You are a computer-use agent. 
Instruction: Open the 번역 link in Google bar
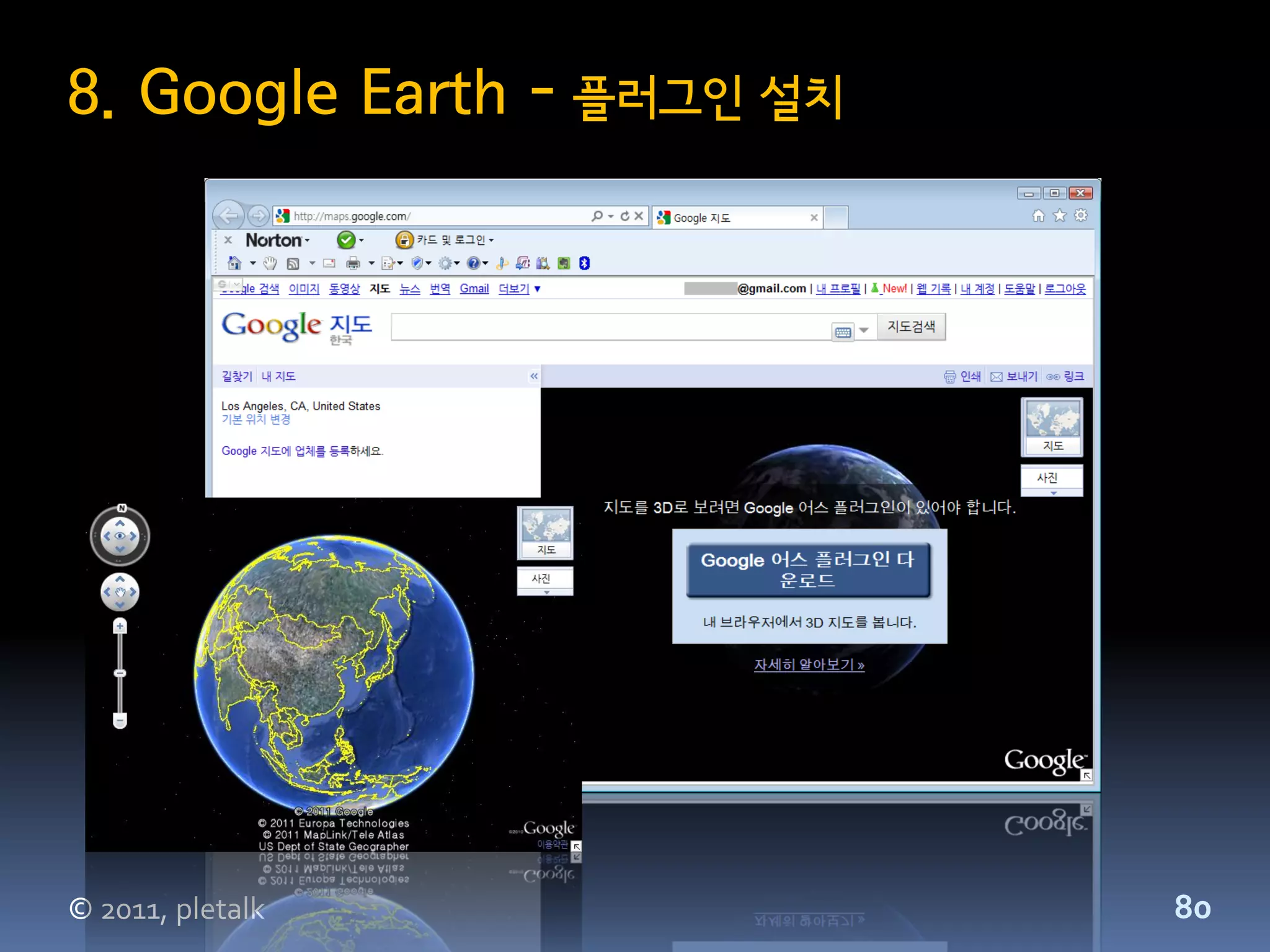pyautogui.click(x=440, y=289)
